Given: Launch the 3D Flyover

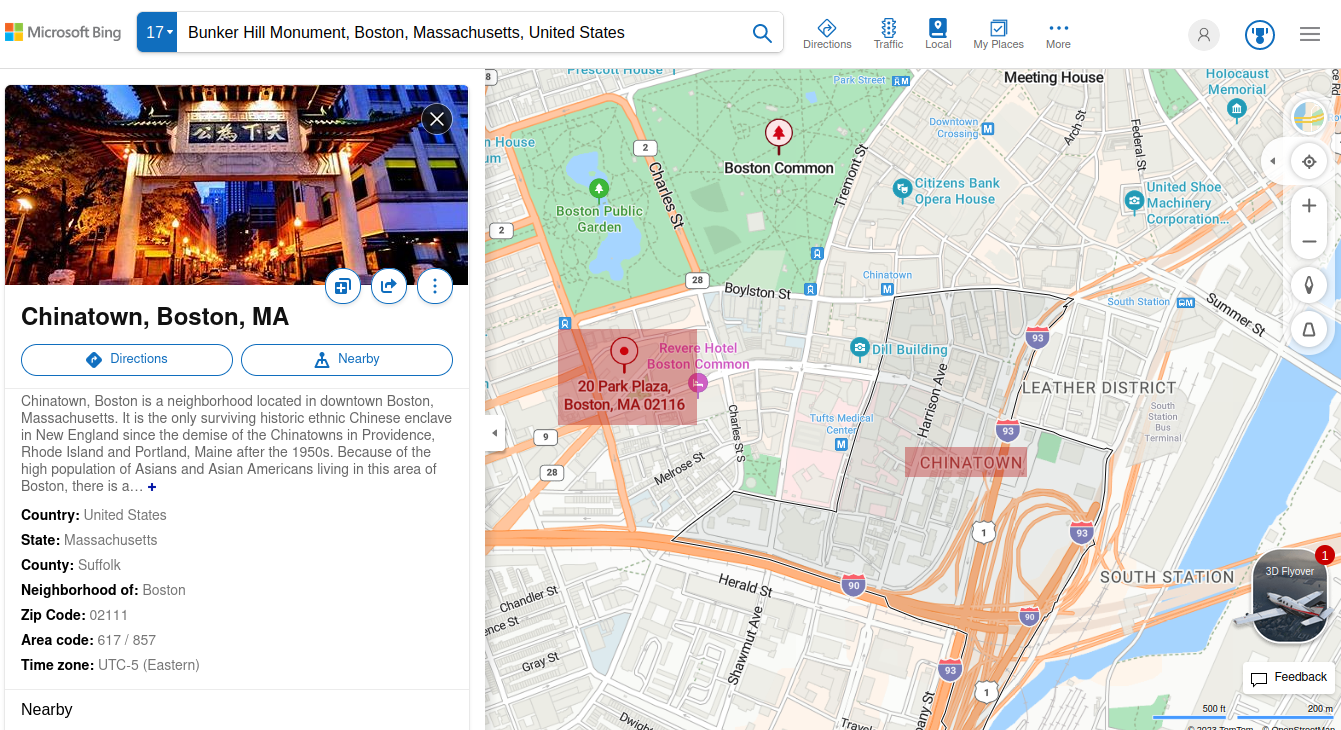Looking at the screenshot, I should click(1290, 596).
